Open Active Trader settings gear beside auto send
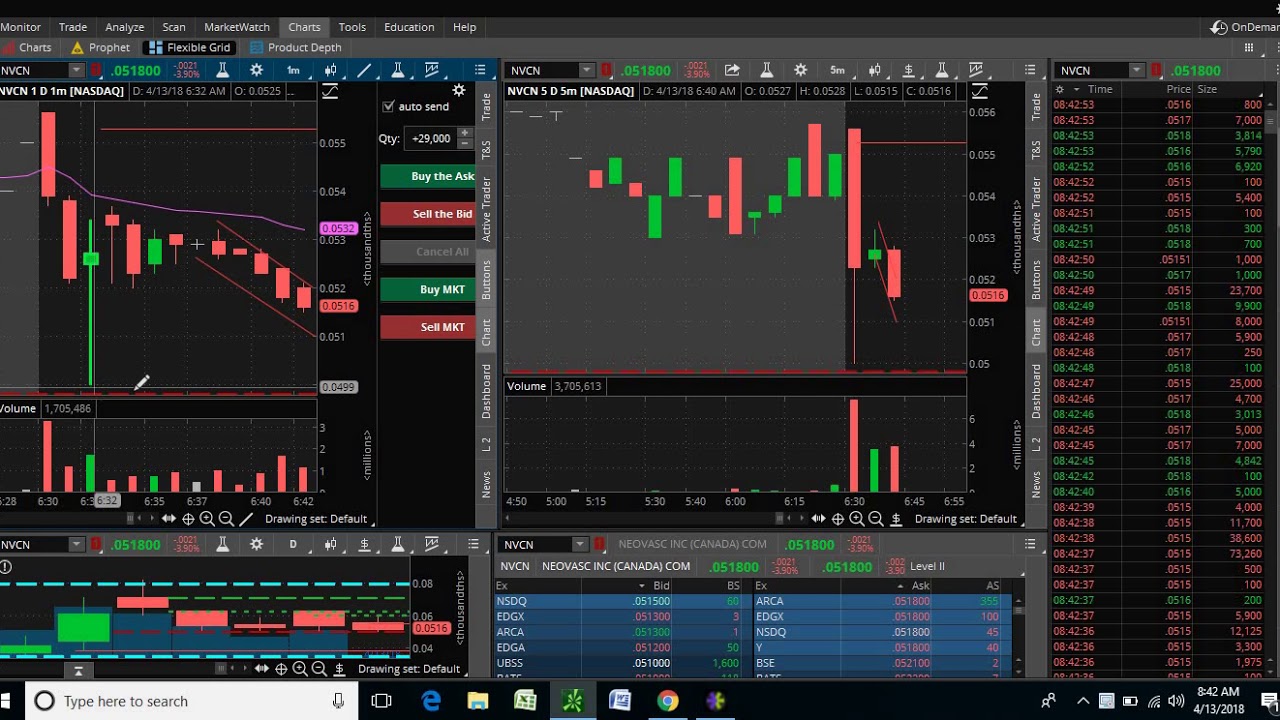Image resolution: width=1280 pixels, height=720 pixels. [x=459, y=91]
